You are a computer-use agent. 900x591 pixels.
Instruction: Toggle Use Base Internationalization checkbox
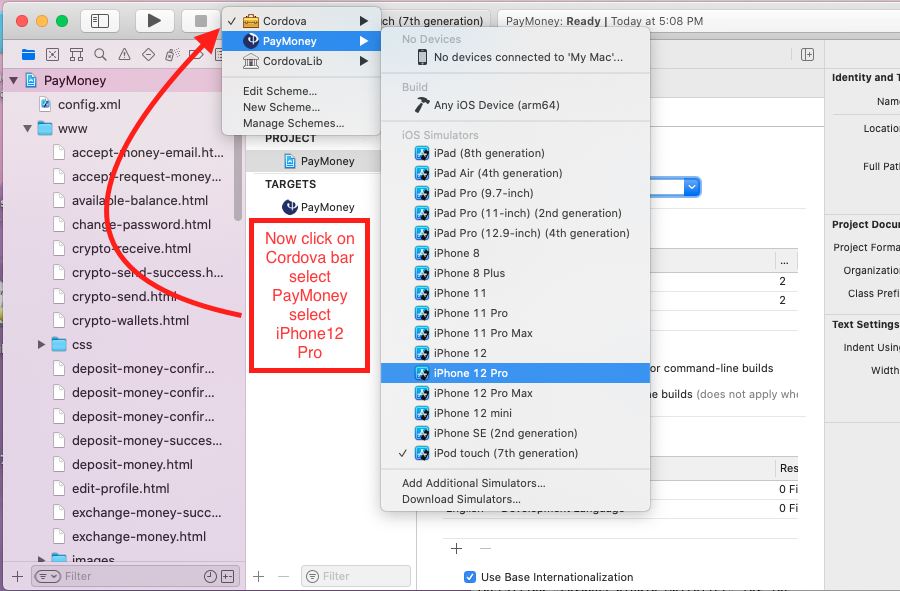click(x=470, y=577)
